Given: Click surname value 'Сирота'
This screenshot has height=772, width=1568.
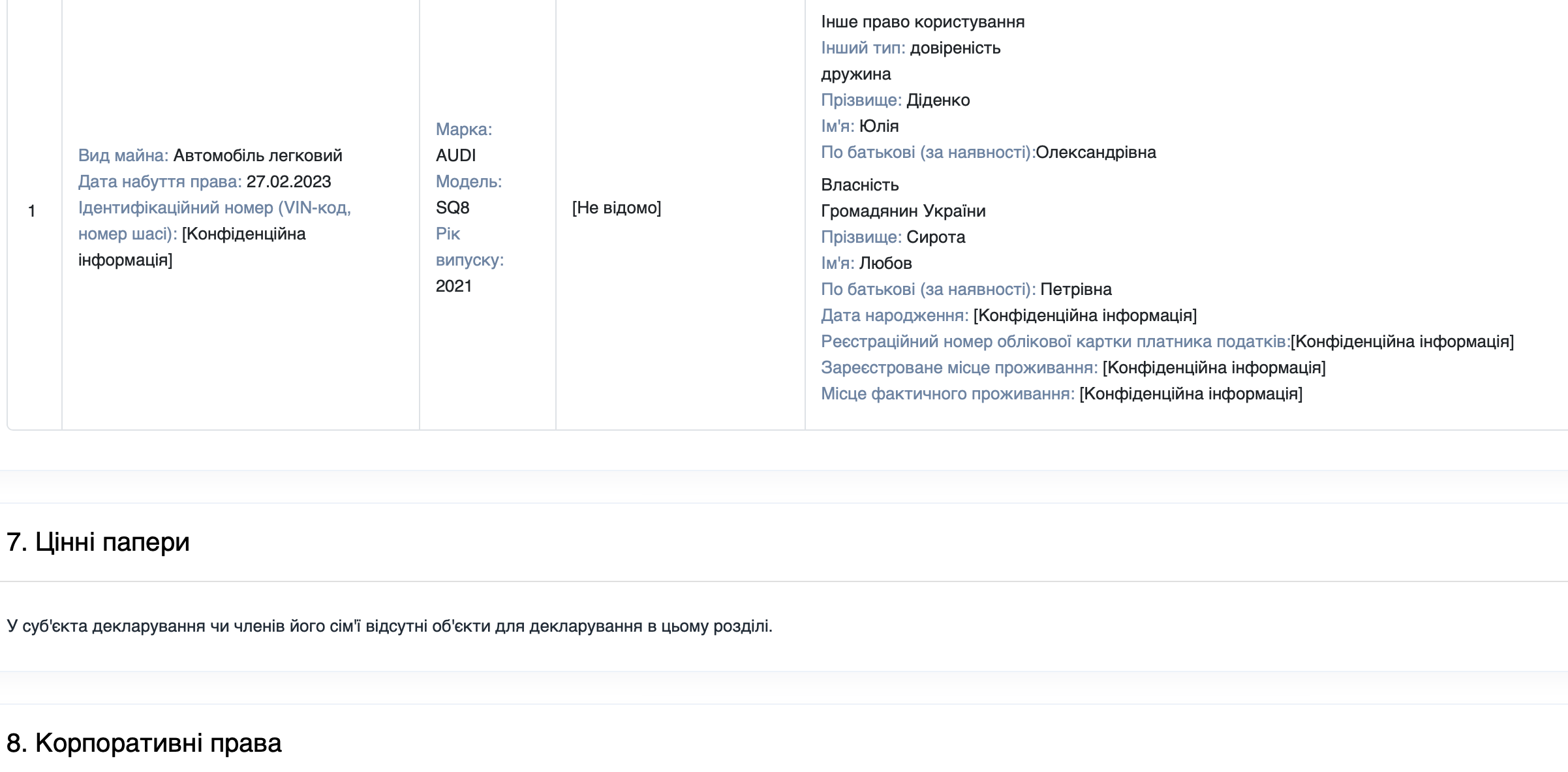Looking at the screenshot, I should click(x=936, y=237).
